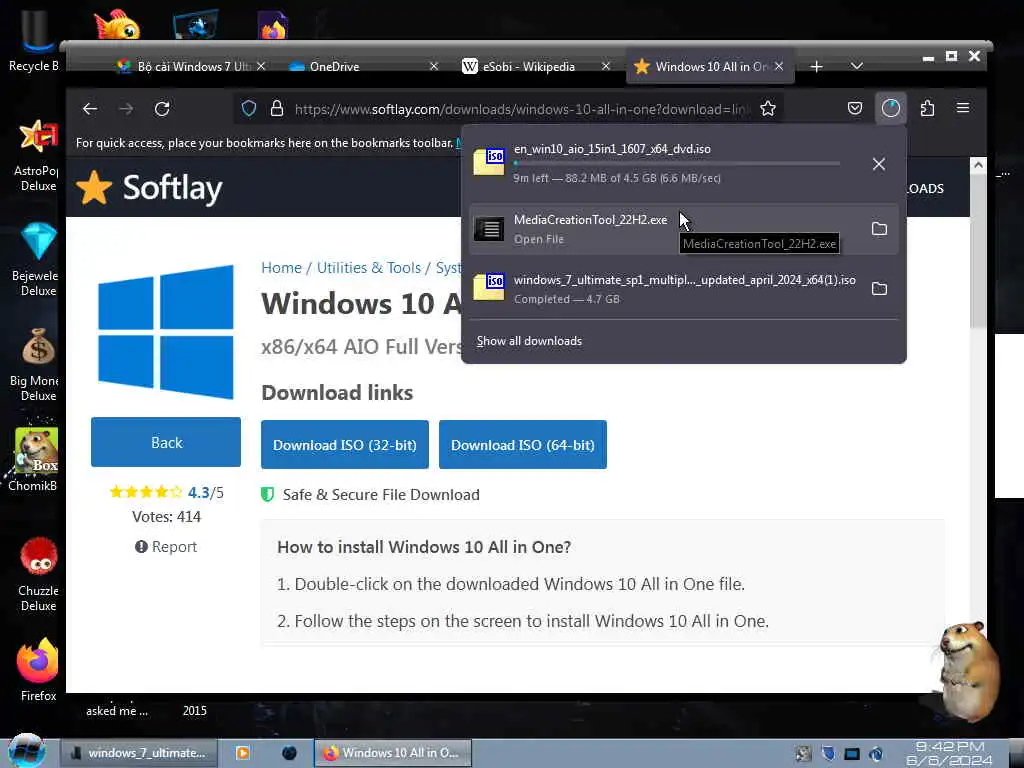This screenshot has height=768, width=1024.
Task: Select the AstroPop Deluxe desktop icon
Action: pos(37,157)
